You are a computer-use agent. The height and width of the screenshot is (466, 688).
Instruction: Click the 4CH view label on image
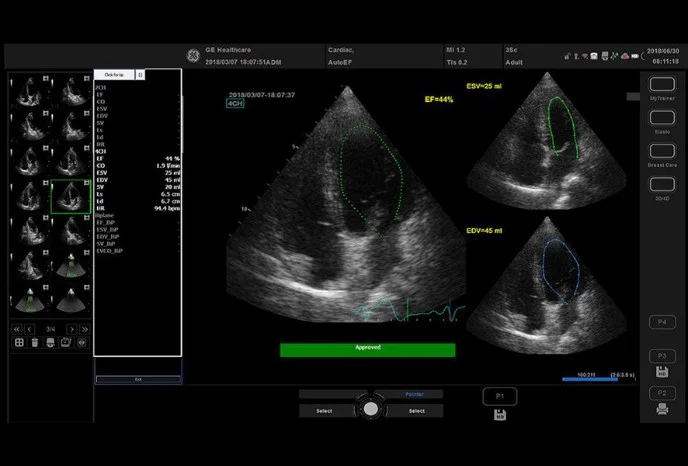[x=237, y=102]
